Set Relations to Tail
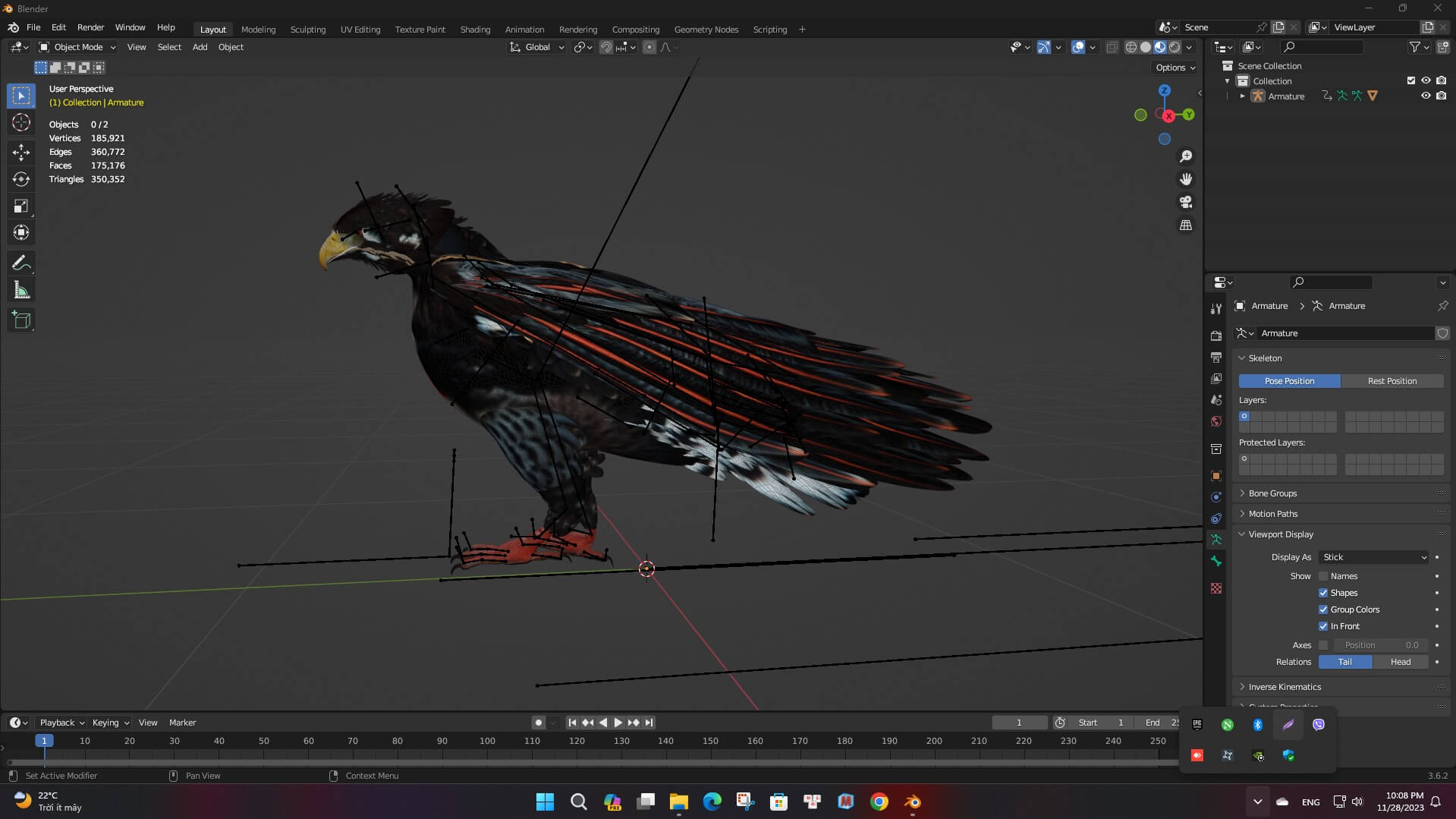This screenshot has height=819, width=1456. click(1345, 662)
